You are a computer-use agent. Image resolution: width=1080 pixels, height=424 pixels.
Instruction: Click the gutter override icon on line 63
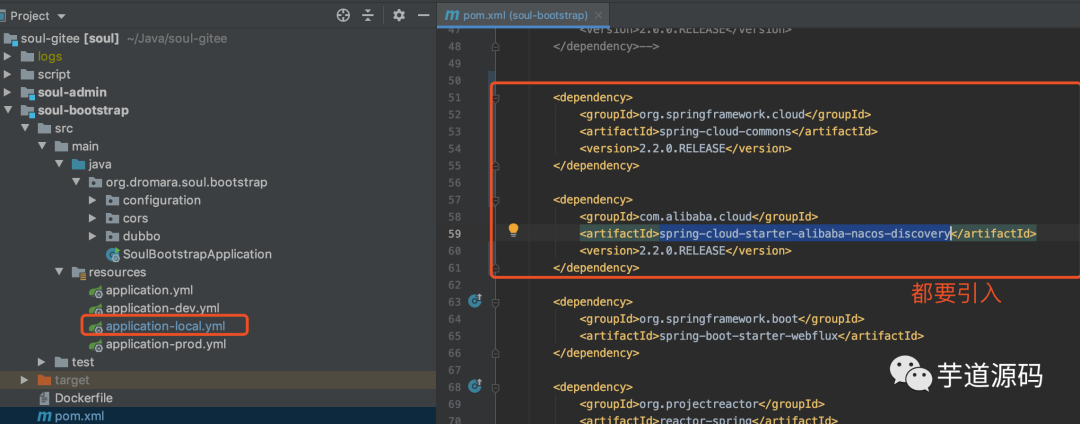point(475,301)
